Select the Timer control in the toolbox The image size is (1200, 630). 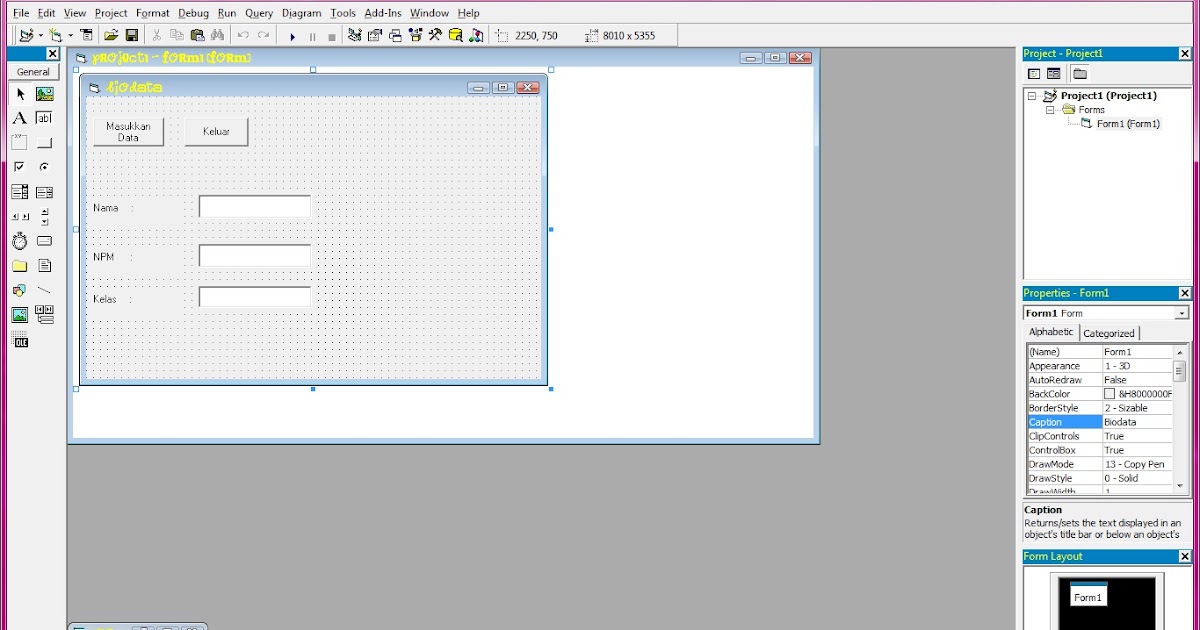(20, 241)
